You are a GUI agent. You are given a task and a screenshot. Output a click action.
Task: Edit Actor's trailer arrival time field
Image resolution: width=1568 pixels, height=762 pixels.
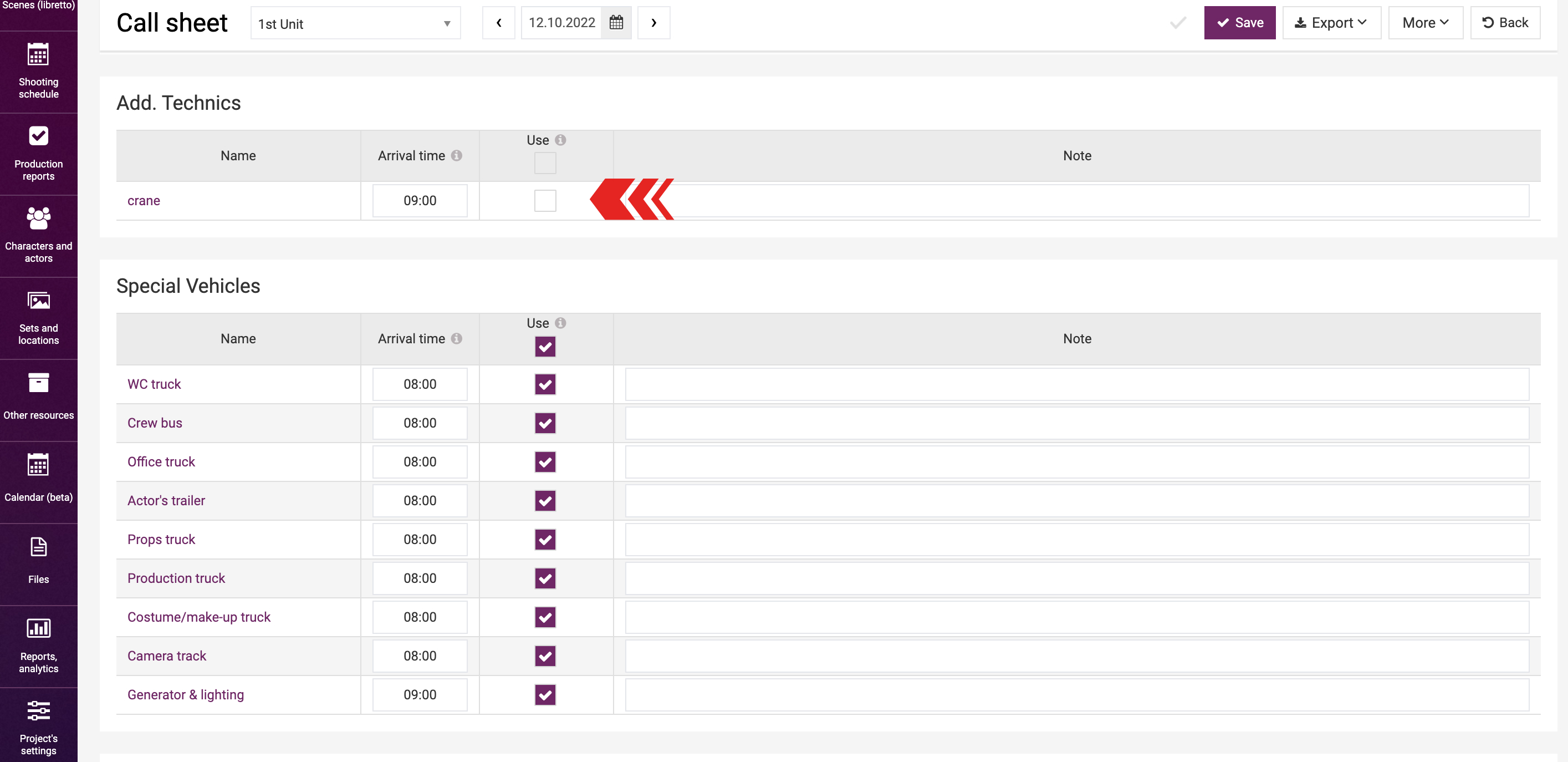[x=420, y=501]
